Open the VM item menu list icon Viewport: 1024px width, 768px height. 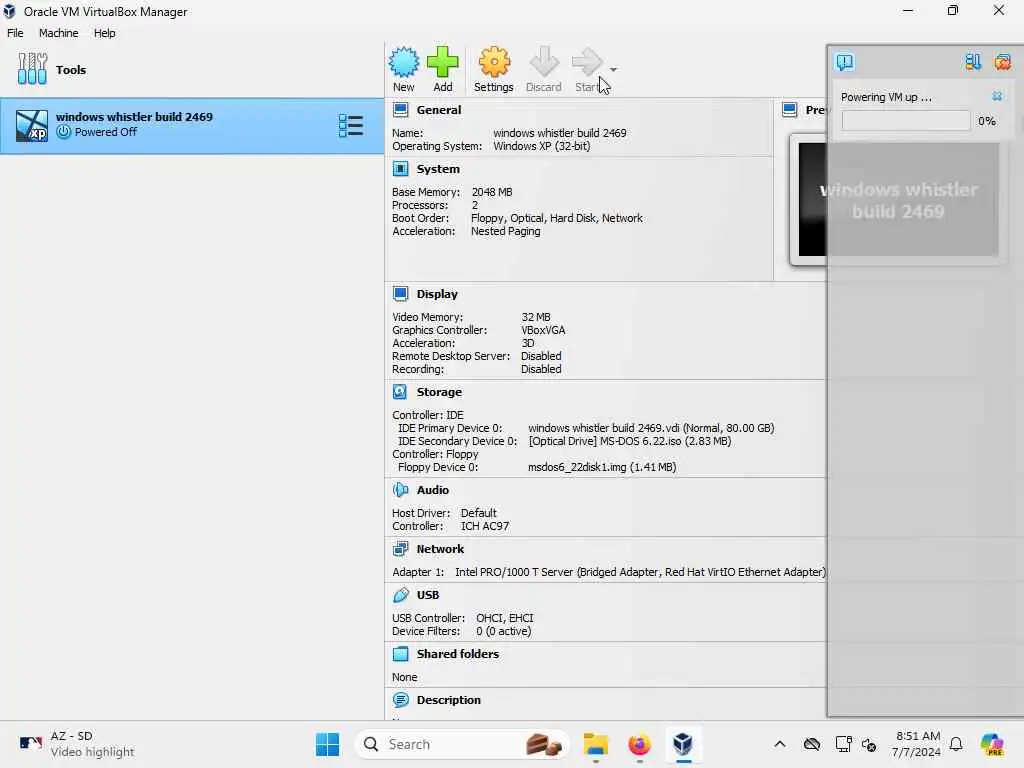click(x=351, y=125)
